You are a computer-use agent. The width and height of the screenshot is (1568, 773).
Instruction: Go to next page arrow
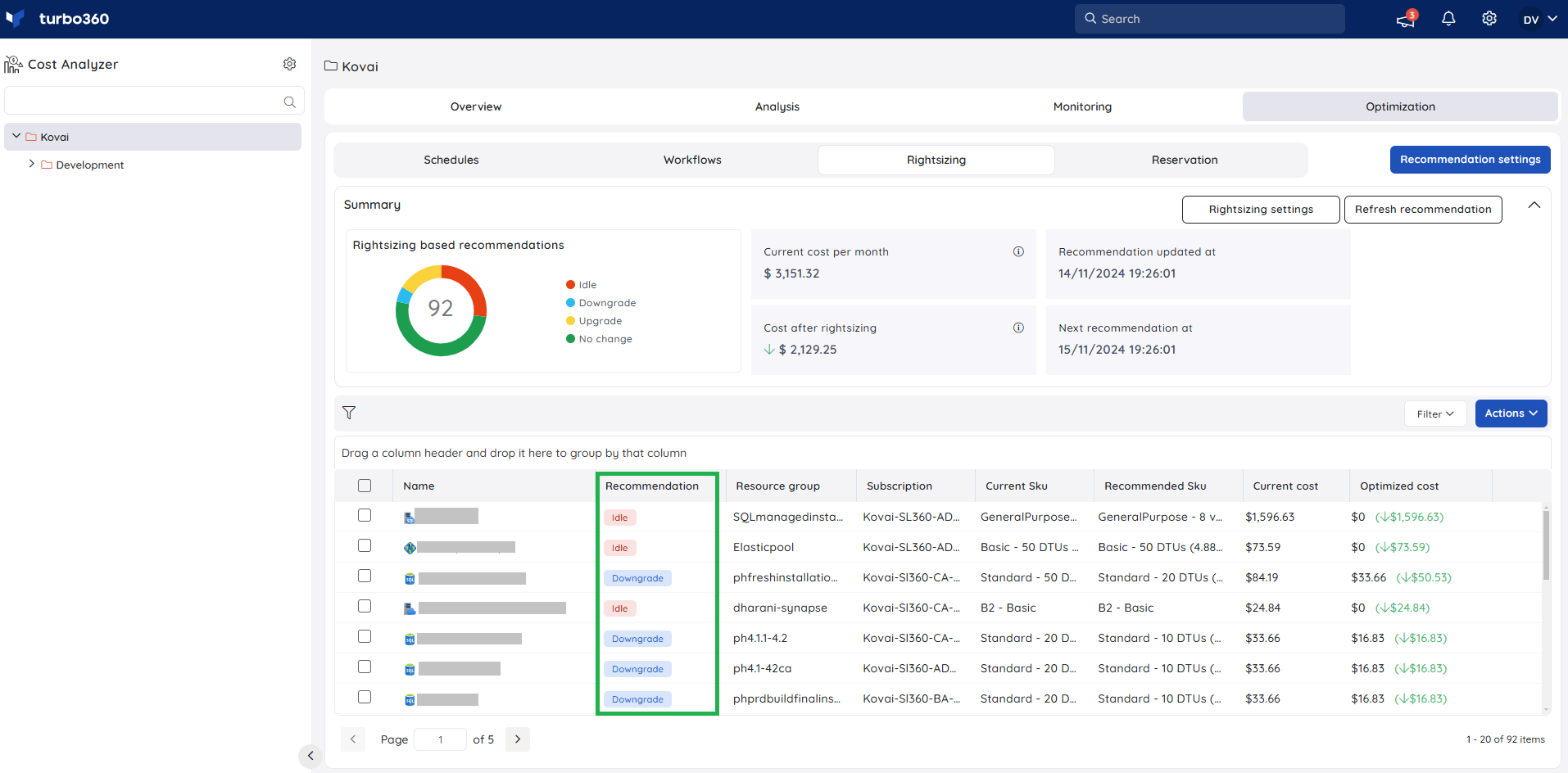tap(518, 739)
